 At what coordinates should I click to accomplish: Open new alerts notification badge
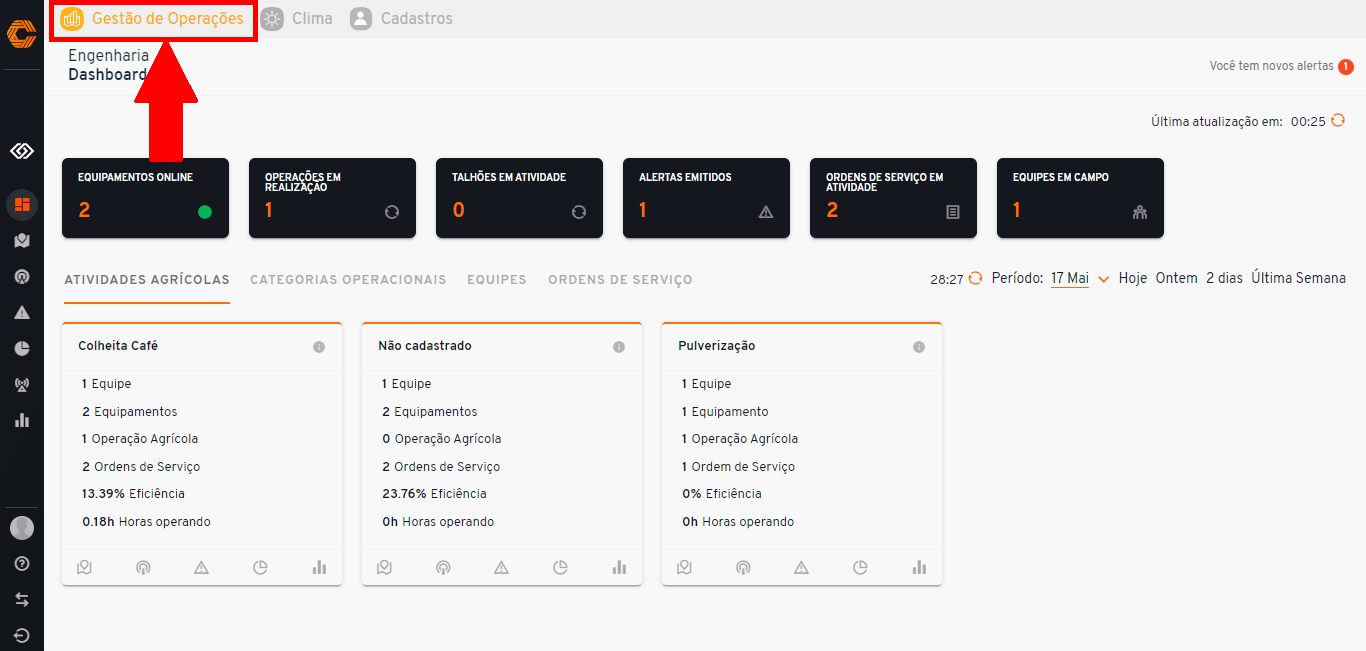(x=1346, y=67)
